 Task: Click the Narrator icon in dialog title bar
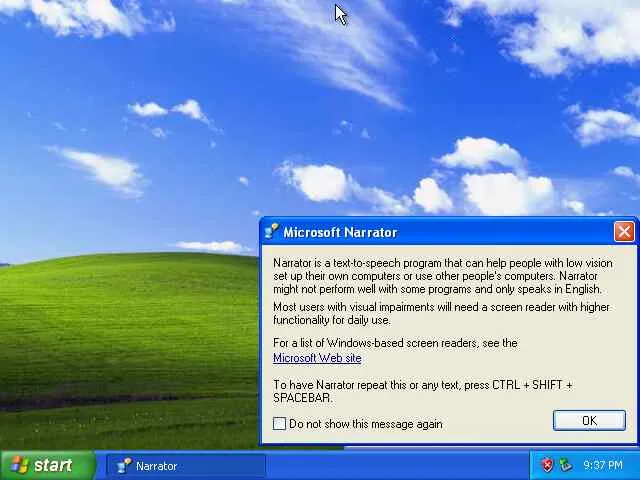click(x=271, y=231)
